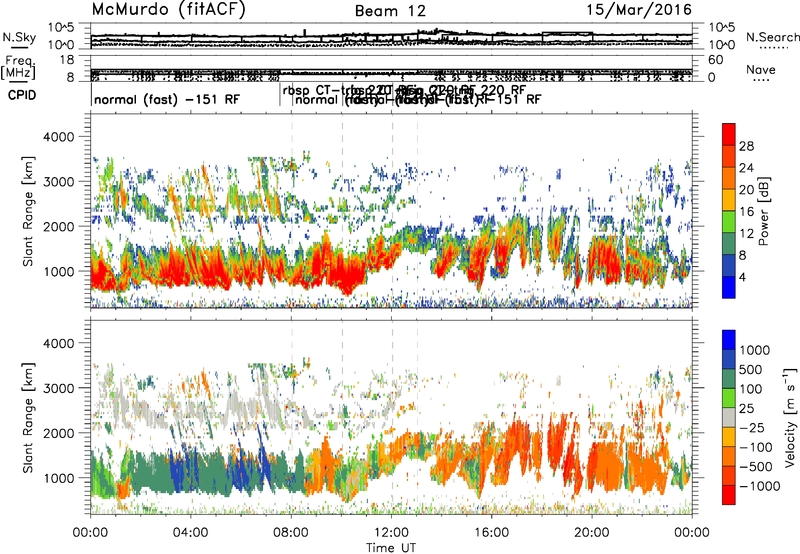Click the '500' label on the velocity colorbar
The width and height of the screenshot is (800, 554).
[x=751, y=369]
